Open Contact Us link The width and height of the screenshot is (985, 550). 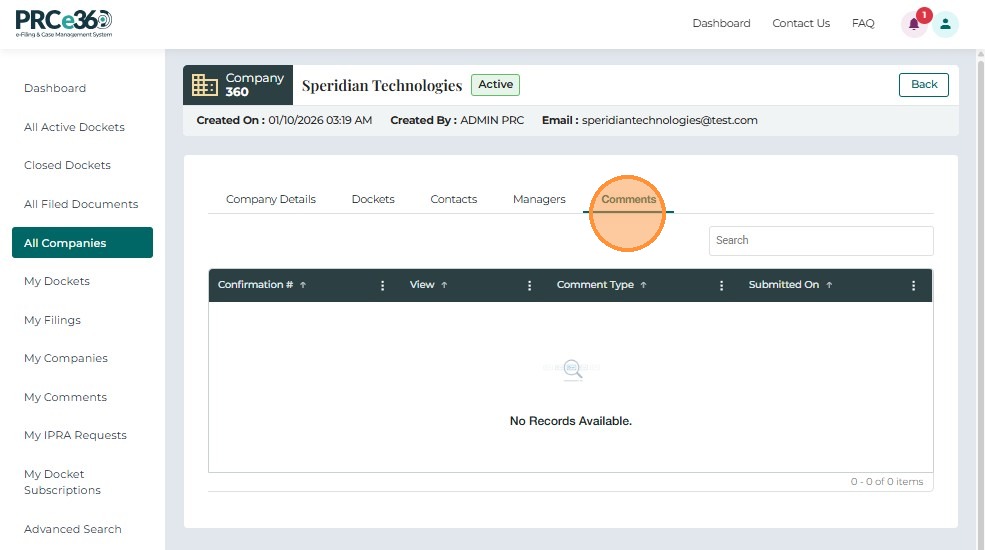pos(801,23)
